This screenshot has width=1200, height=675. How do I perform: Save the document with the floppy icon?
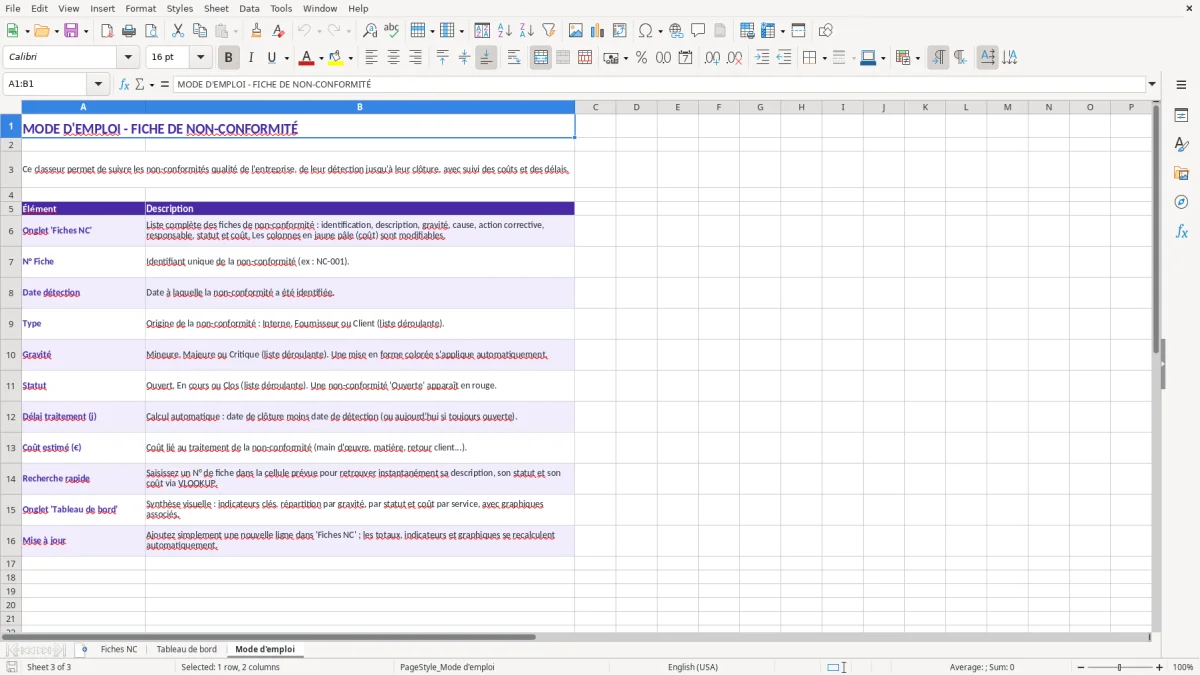(71, 31)
